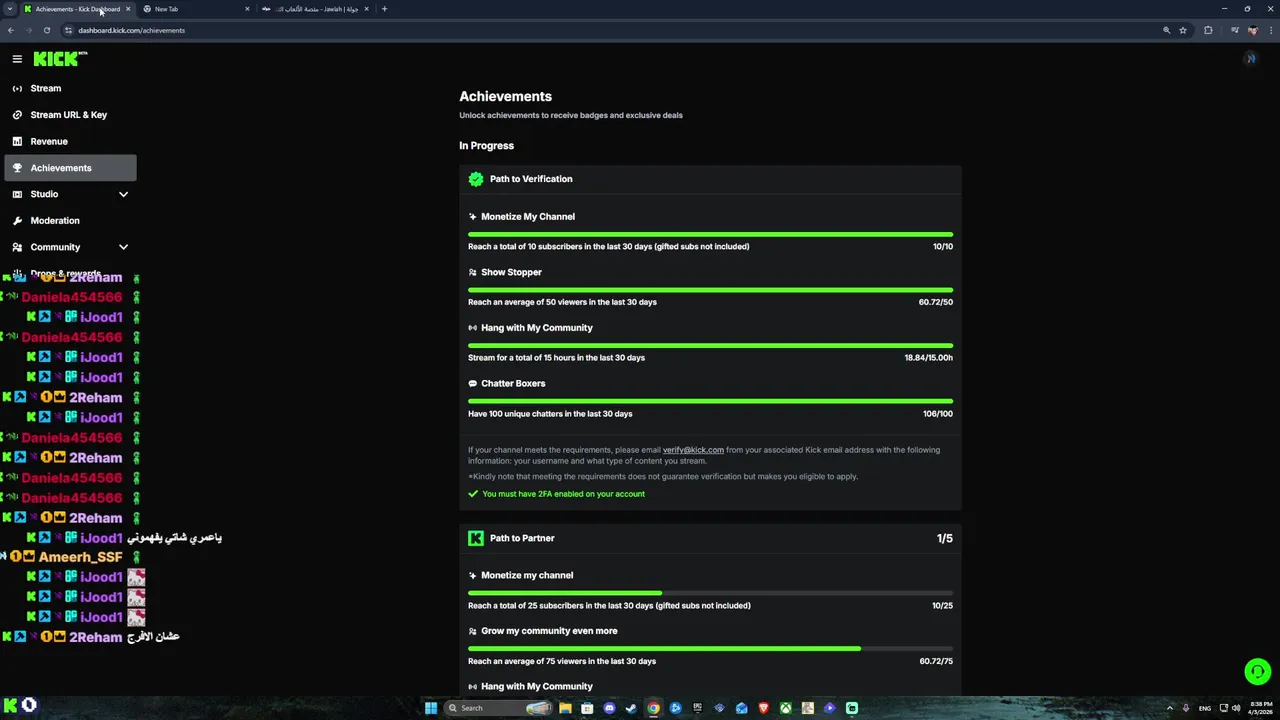Close the New Tab browser tab
This screenshot has height=720, width=1280.
[x=247, y=9]
